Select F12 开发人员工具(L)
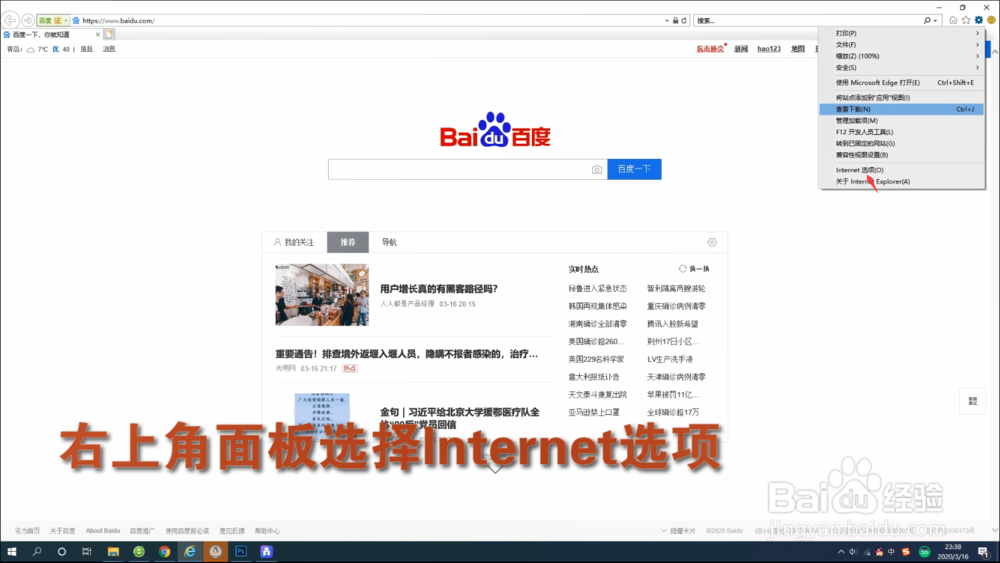 point(902,132)
